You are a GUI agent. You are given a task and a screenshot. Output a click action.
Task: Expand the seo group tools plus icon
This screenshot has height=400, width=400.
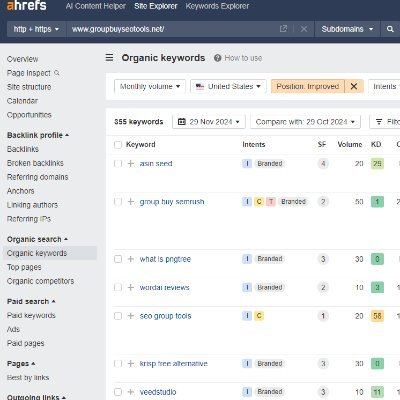tap(131, 316)
